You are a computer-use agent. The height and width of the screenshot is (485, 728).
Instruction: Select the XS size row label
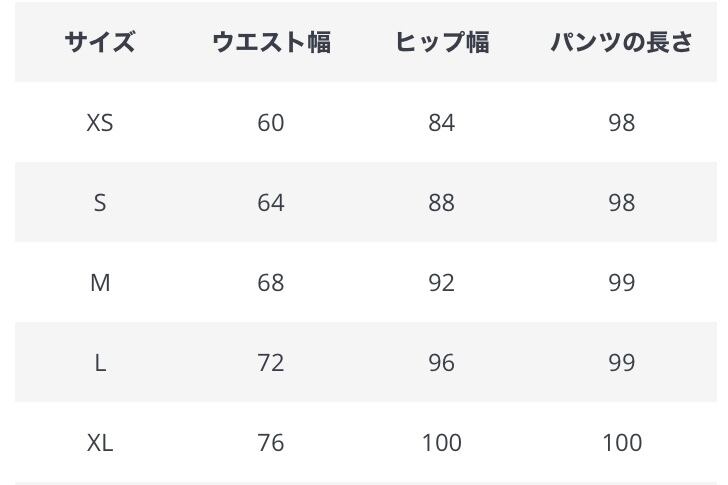100,123
